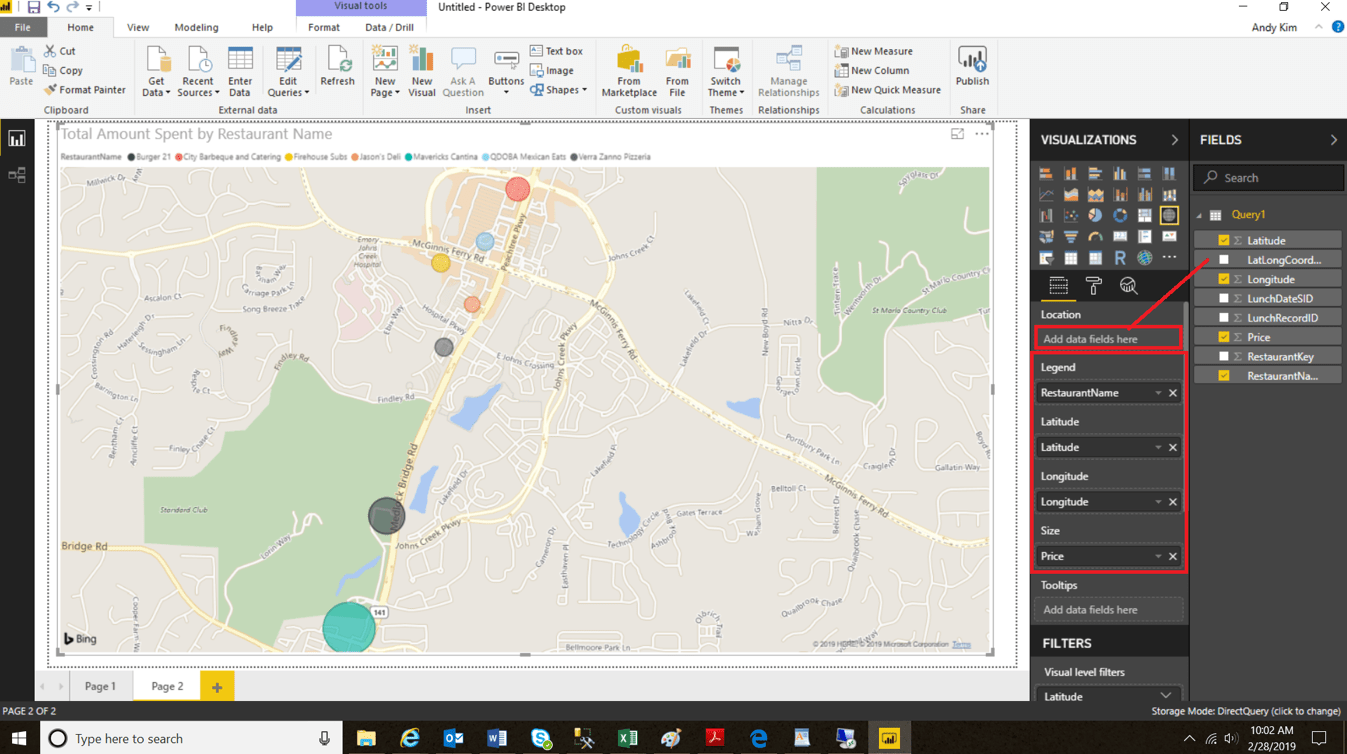Screen dimensions: 1347x754
Task: Collapse the Query1 table in Fields
Action: [x=1200, y=215]
